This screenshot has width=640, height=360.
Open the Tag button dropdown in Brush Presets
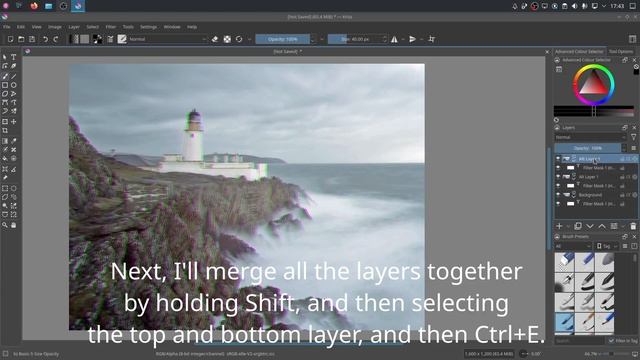[x=607, y=246]
